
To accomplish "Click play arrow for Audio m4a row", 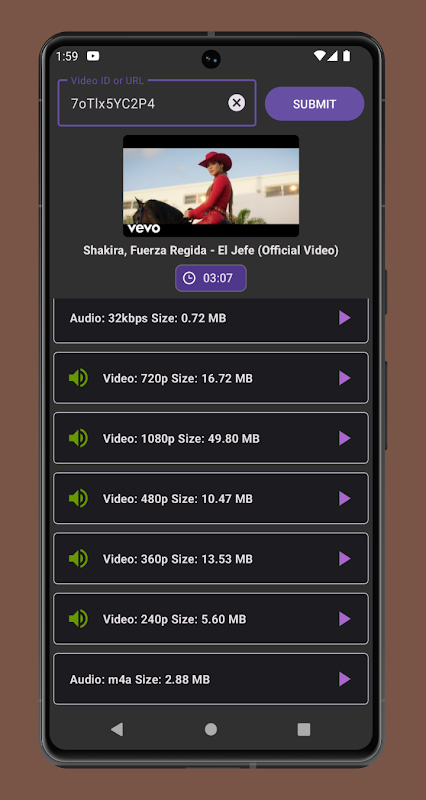I will (x=345, y=679).
